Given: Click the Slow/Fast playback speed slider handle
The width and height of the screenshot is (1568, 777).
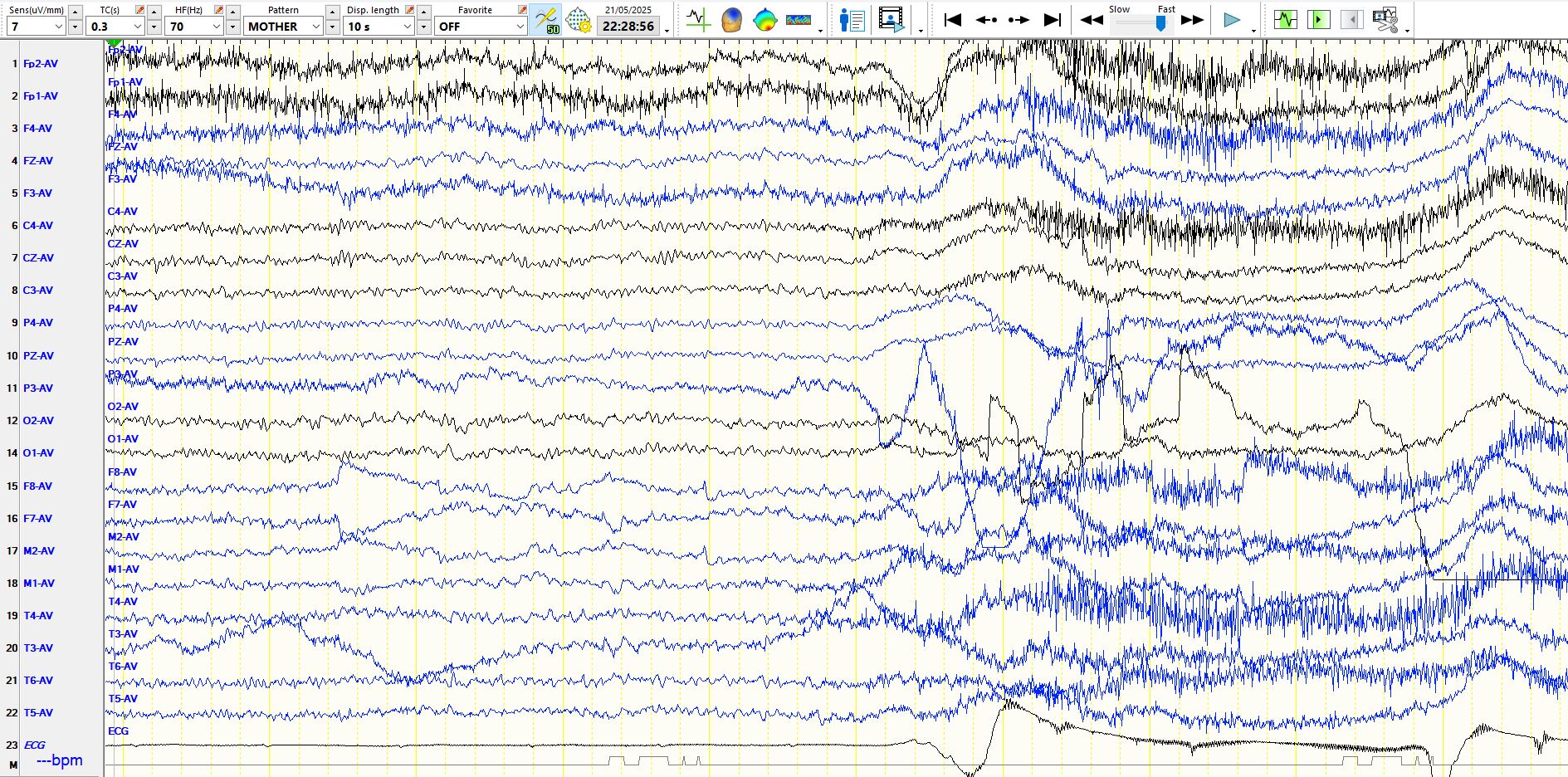Looking at the screenshot, I should [1160, 23].
